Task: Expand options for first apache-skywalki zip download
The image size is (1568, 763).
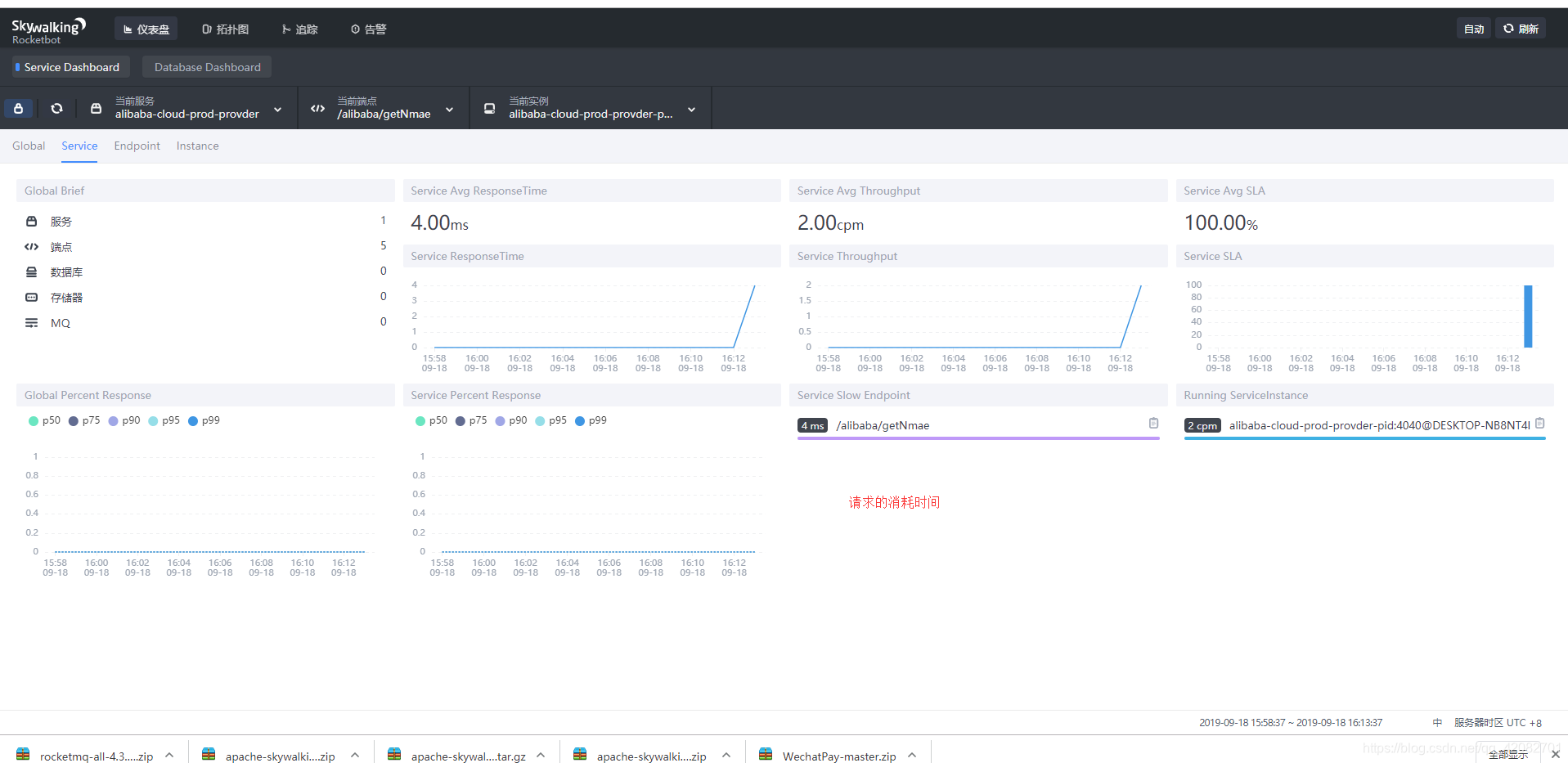Action: 355,755
